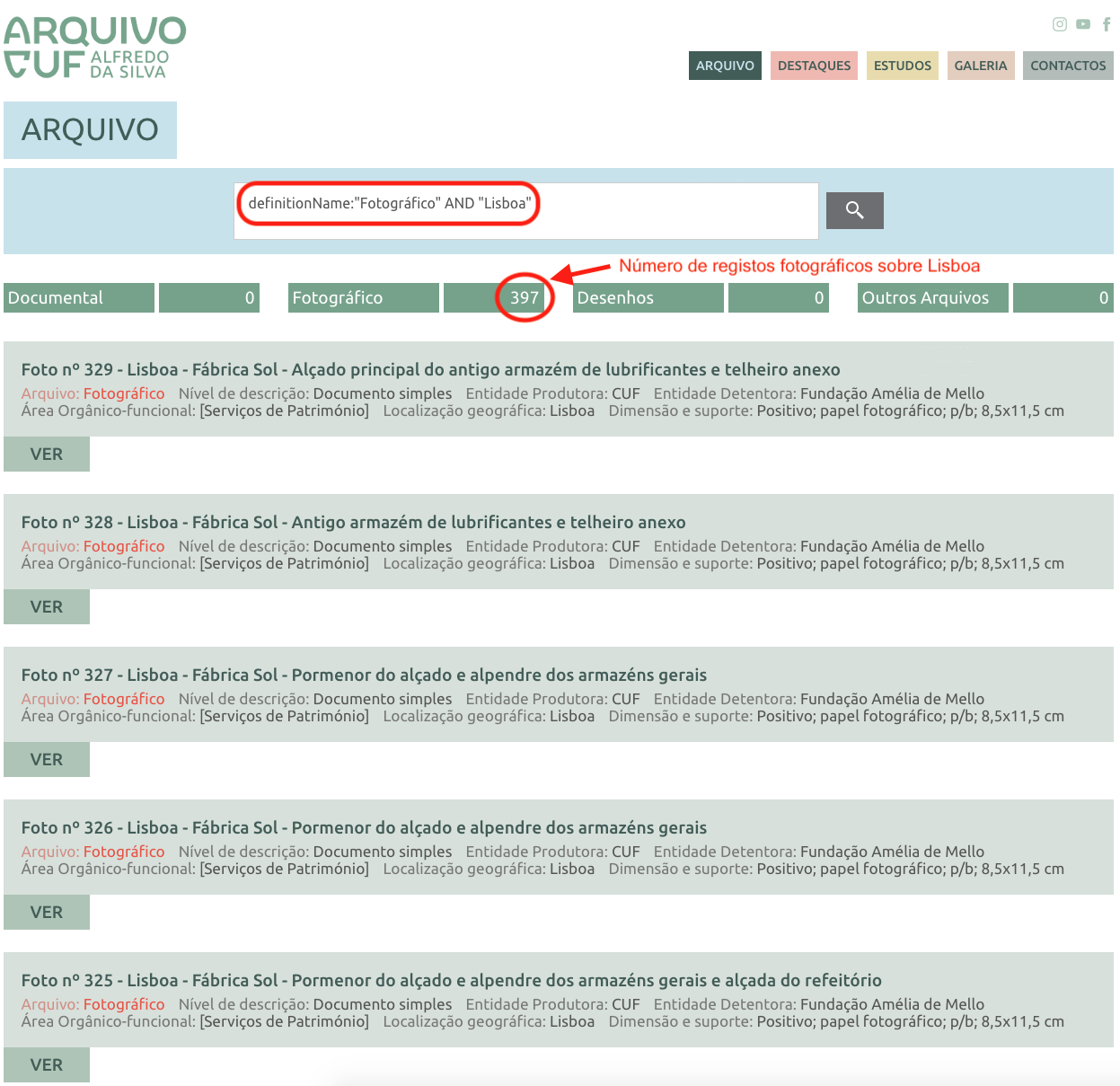This screenshot has width=1120, height=1086.
Task: Open the Foto nº 325 record title
Action: (x=452, y=981)
